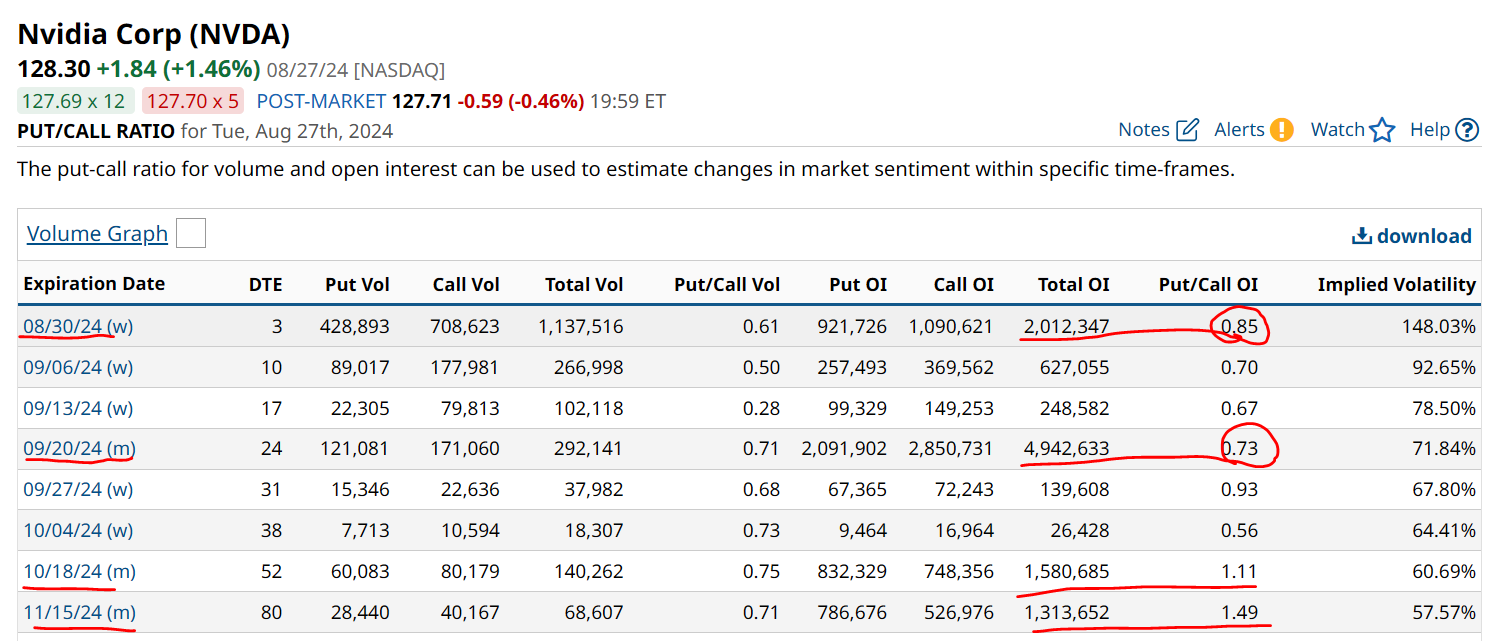Click the POST-MARKET label
Viewport: 1486px width, 641px height.
[321, 101]
